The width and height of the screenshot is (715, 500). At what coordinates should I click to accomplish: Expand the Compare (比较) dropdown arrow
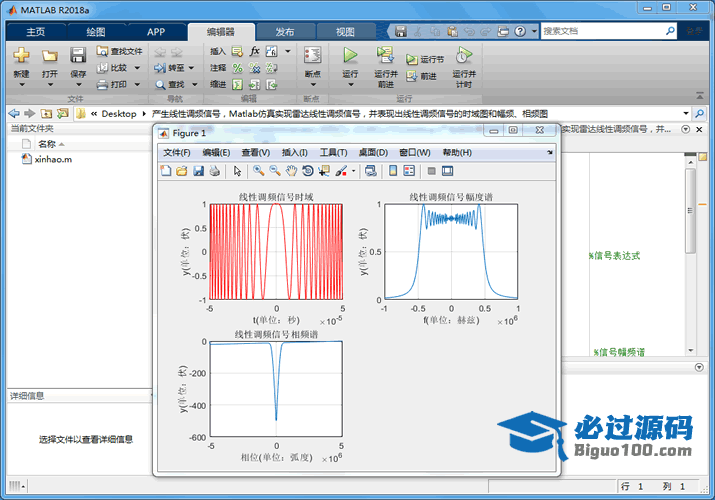pyautogui.click(x=137, y=68)
